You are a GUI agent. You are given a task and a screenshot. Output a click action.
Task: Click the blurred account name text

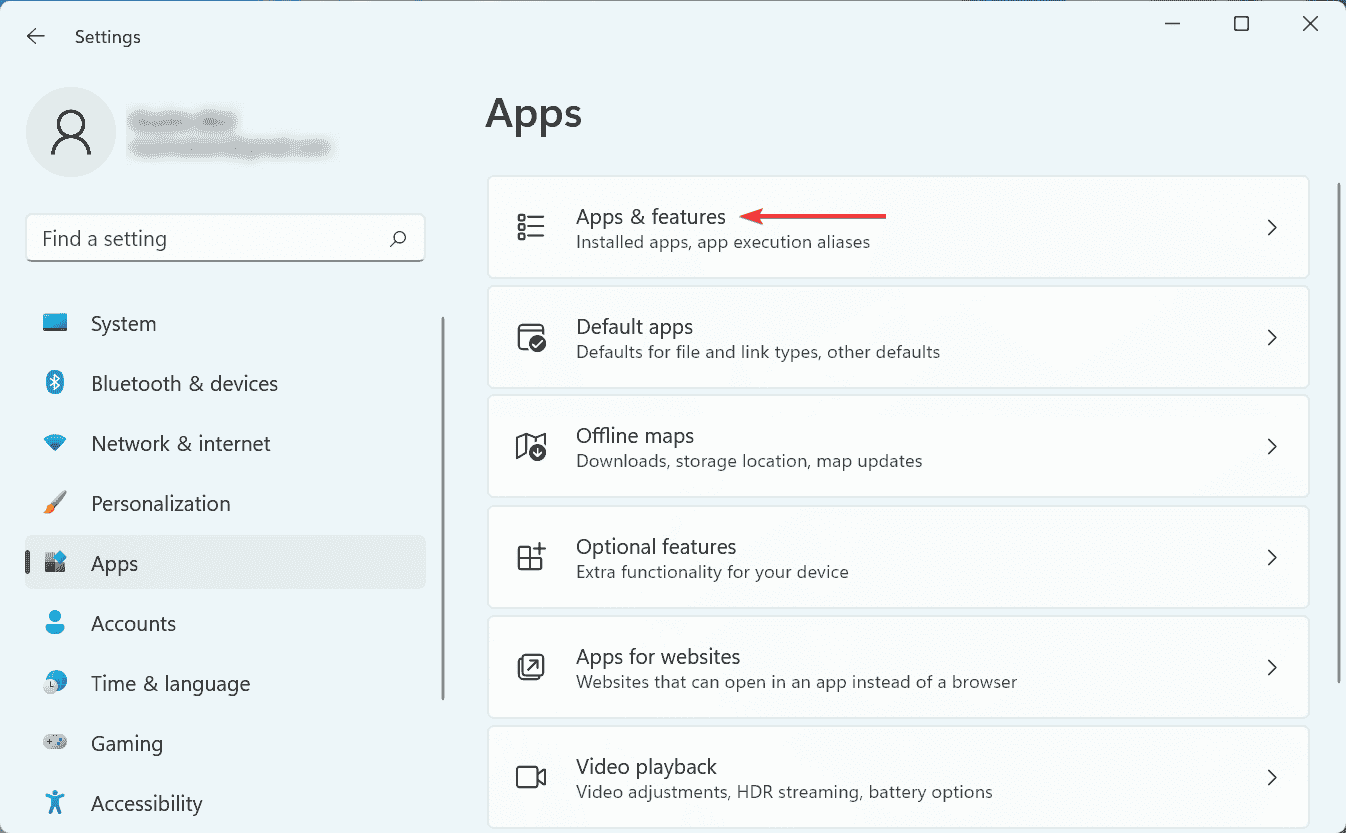[x=183, y=122]
